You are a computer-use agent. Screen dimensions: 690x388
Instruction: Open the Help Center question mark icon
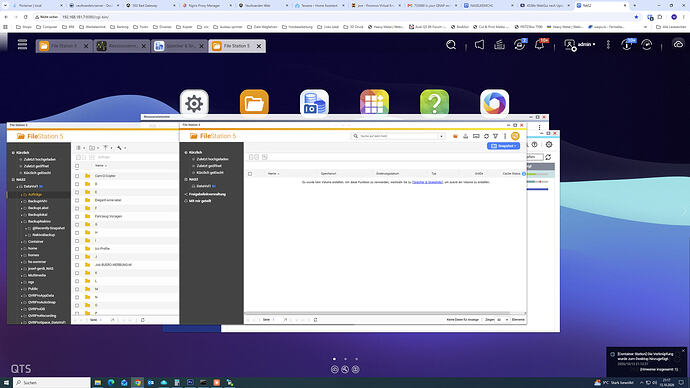point(434,103)
